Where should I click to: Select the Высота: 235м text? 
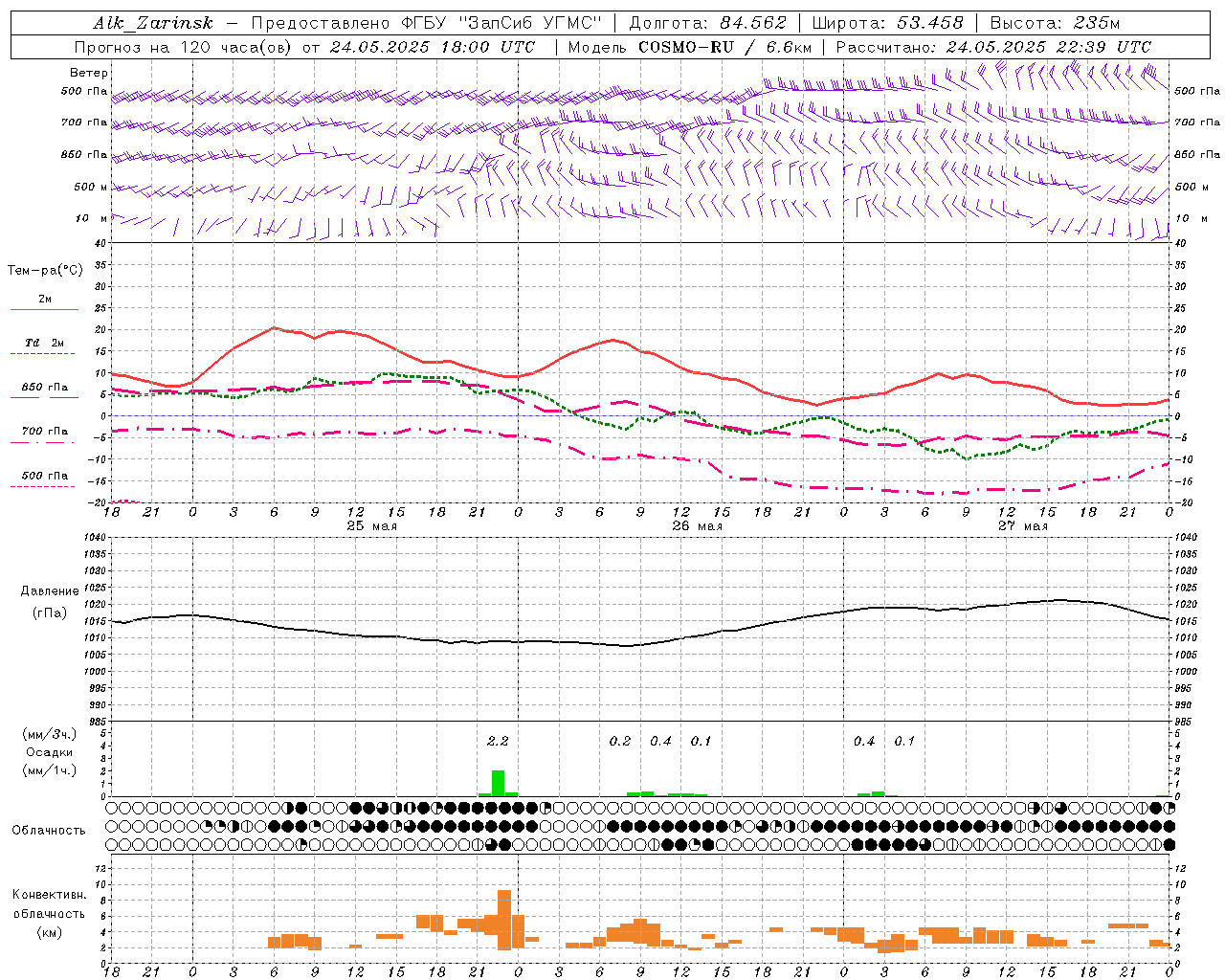pyautogui.click(x=1055, y=23)
